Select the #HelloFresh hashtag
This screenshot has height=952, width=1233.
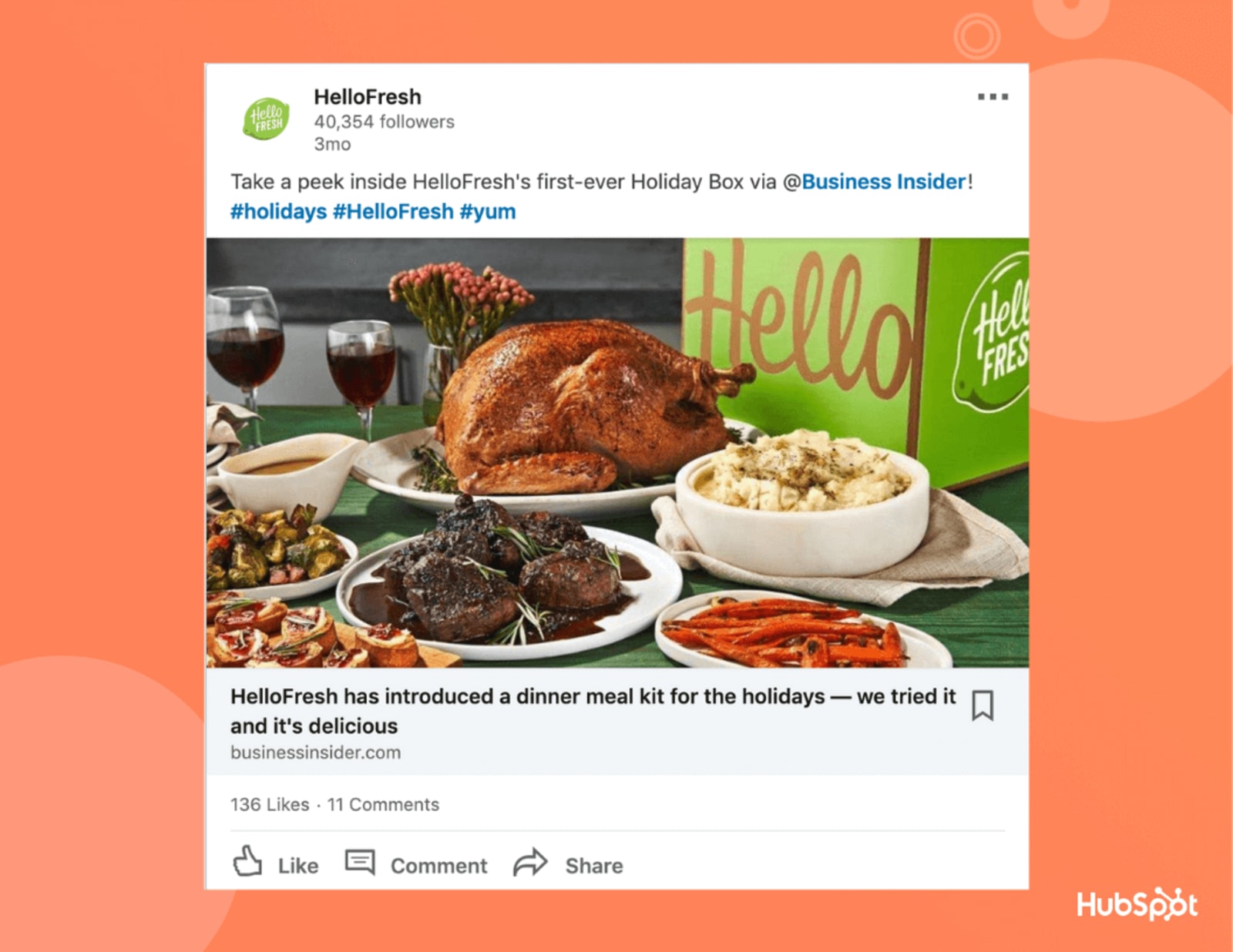pyautogui.click(x=393, y=212)
